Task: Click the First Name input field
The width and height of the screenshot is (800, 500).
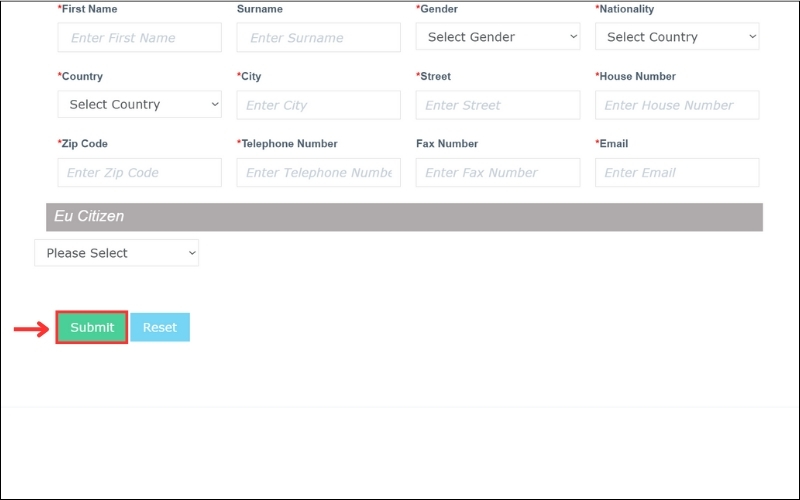Action: click(139, 38)
